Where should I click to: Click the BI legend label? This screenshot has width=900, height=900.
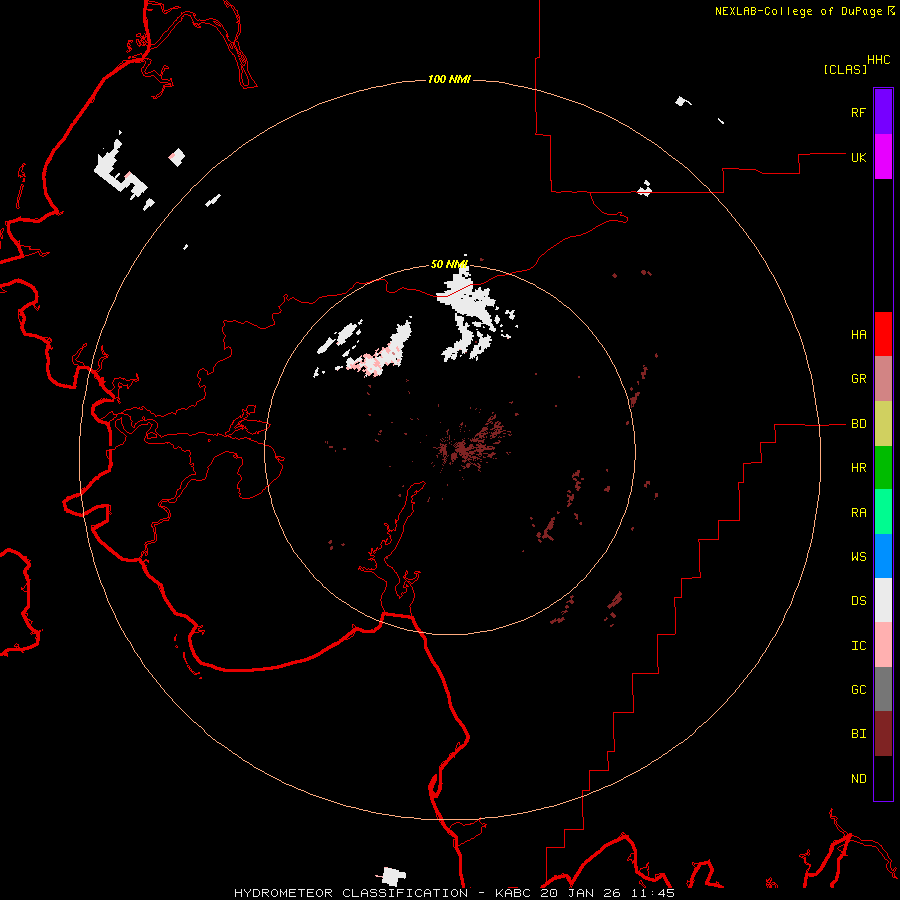point(858,734)
